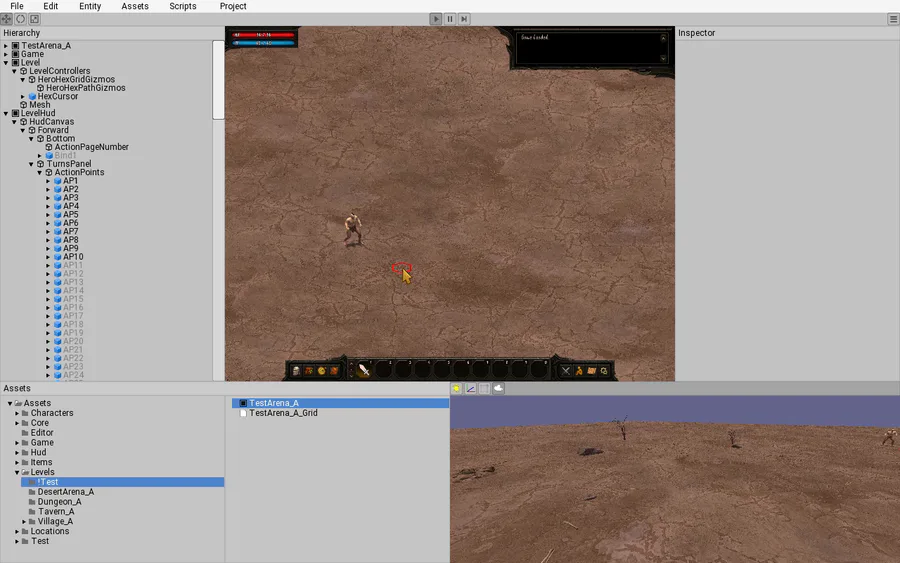Click the gold coin icon in game HUD
Image resolution: width=900 pixels, height=563 pixels.
(x=321, y=371)
